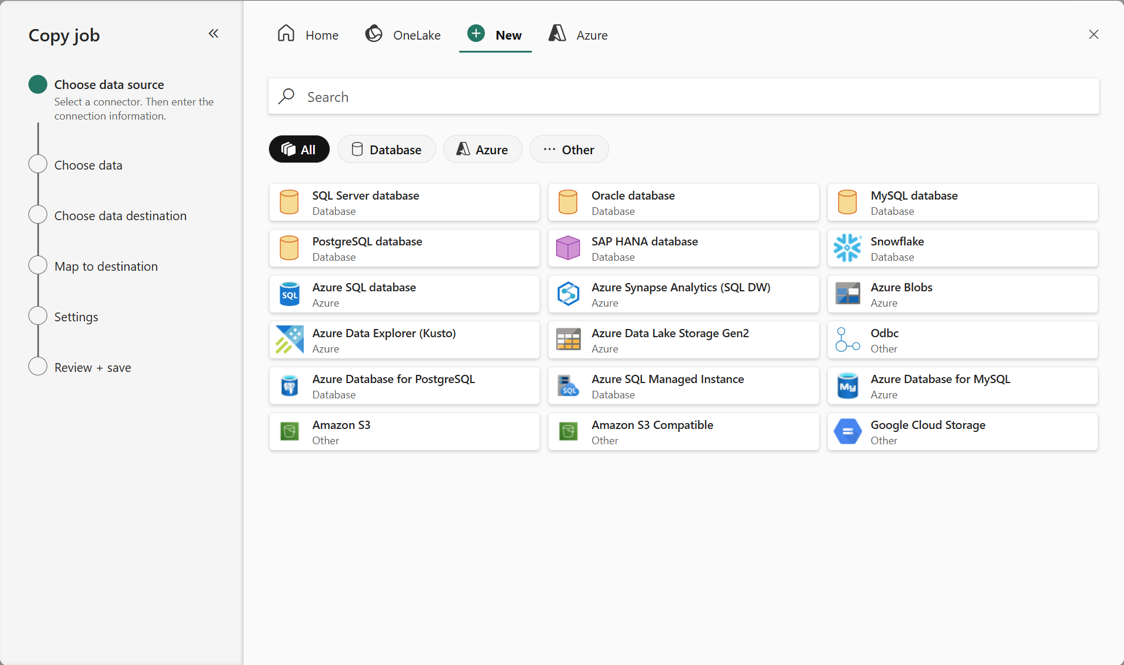Screen dimensions: 1124x665
Task: Click the Odbc connector icon
Action: [x=847, y=340]
